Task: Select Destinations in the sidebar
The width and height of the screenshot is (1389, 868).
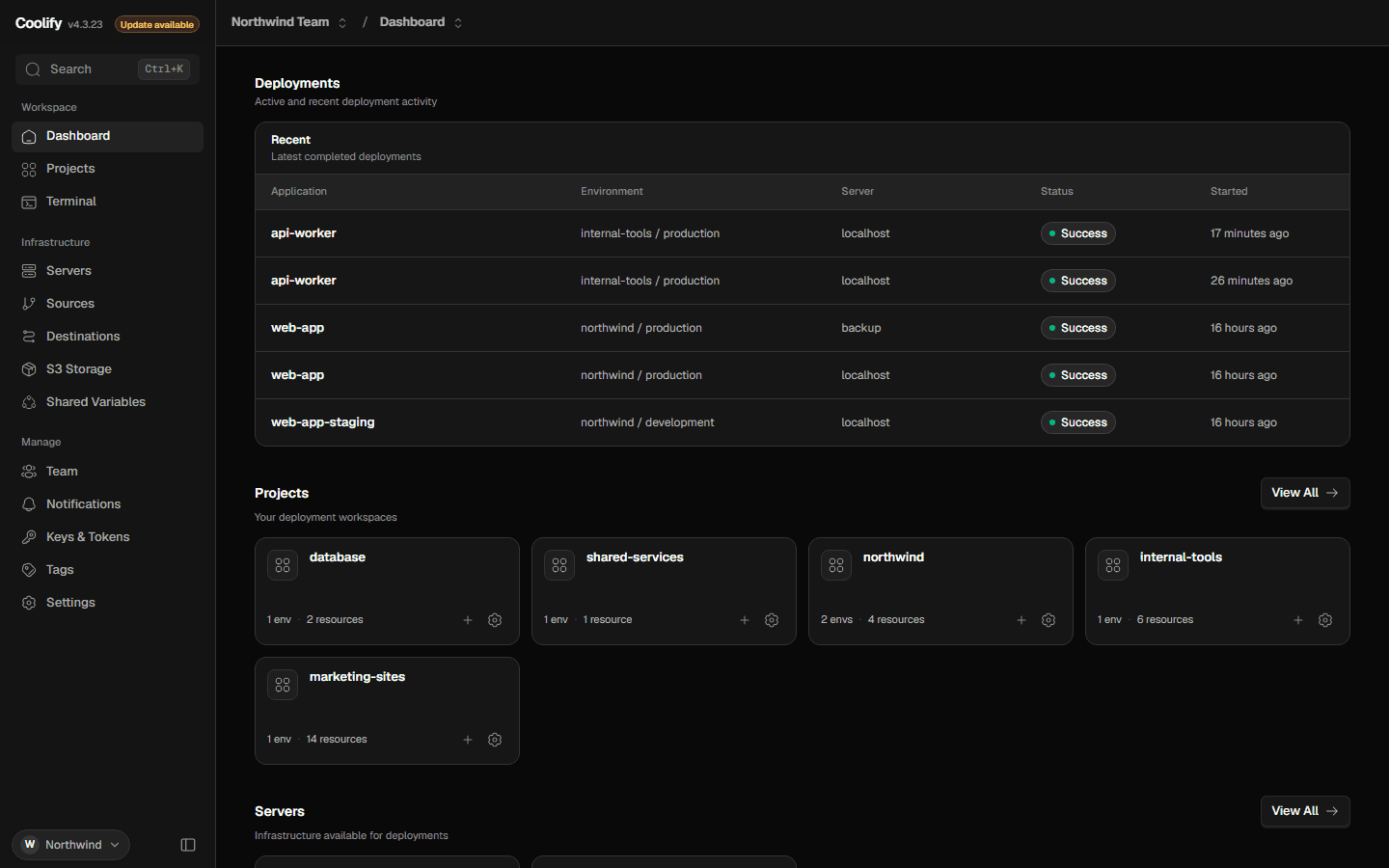Action: point(107,337)
